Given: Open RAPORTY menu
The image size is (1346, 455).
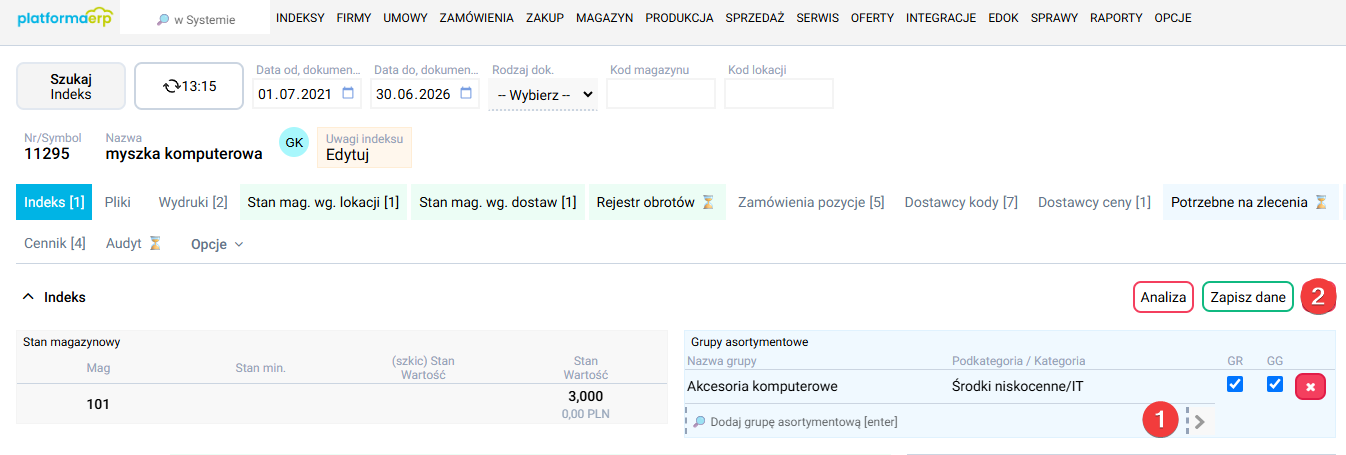Looking at the screenshot, I should pyautogui.click(x=1117, y=18).
